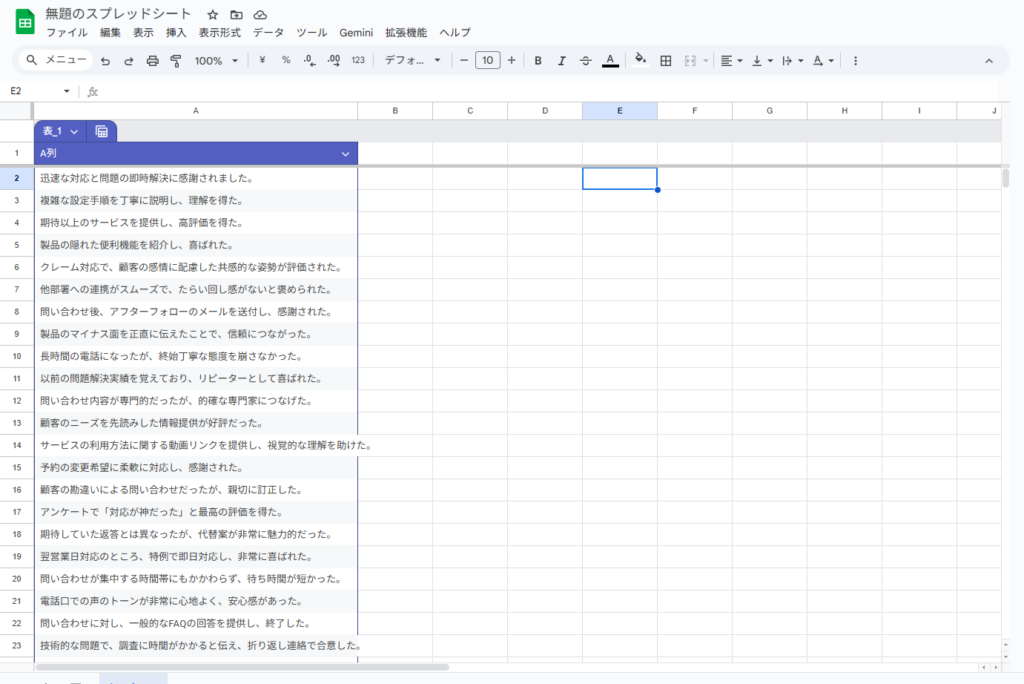Increase font size with plus button

click(x=512, y=61)
